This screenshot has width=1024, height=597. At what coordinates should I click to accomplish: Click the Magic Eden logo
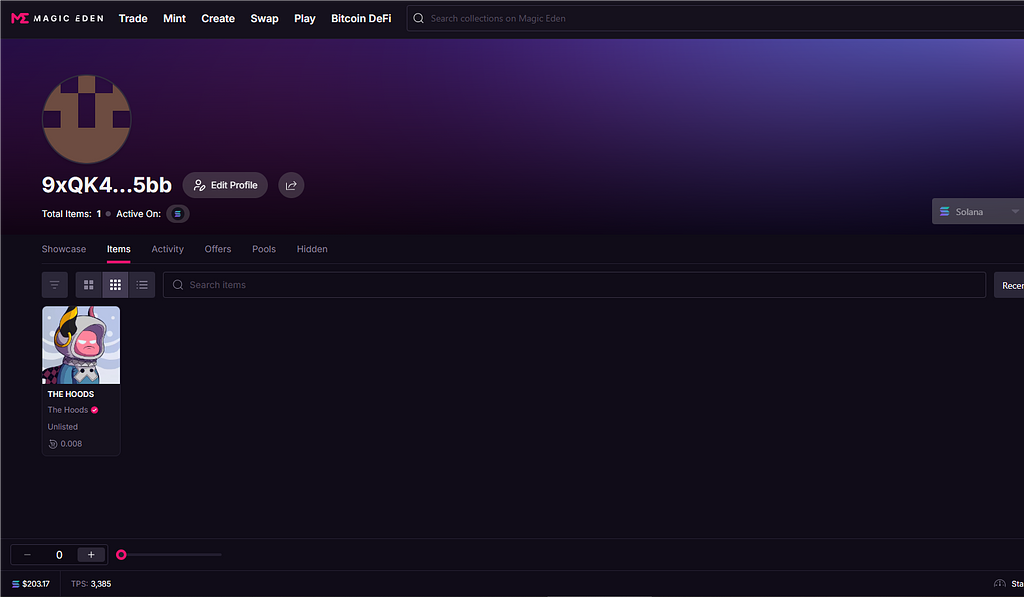point(57,18)
